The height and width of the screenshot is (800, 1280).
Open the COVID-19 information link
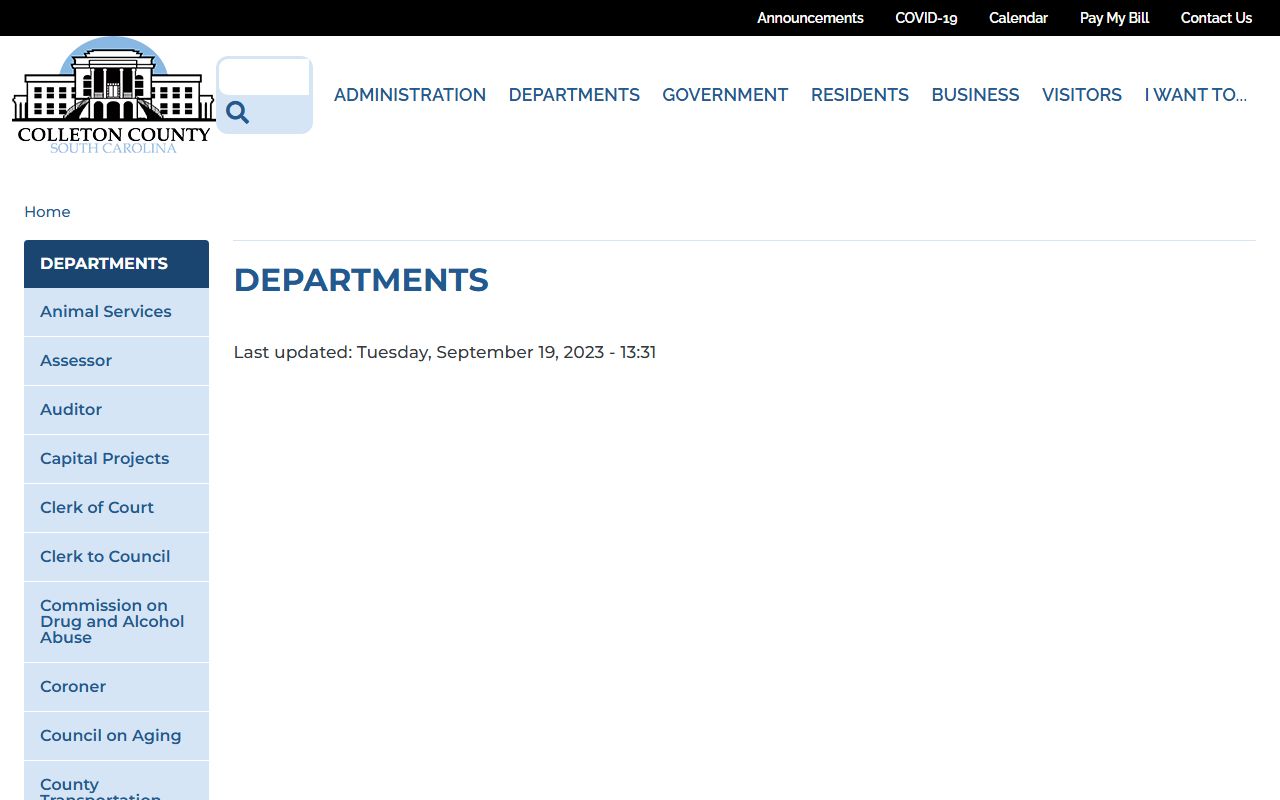tap(926, 18)
